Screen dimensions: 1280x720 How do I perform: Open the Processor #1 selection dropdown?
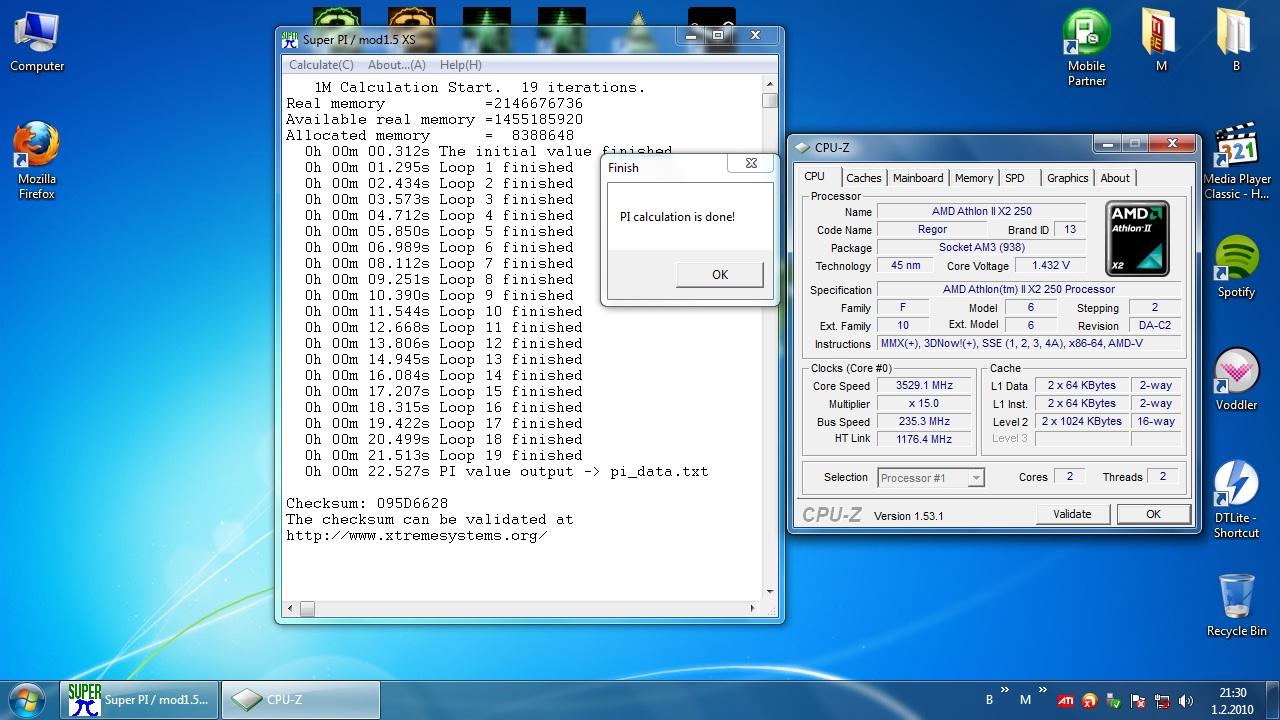930,478
